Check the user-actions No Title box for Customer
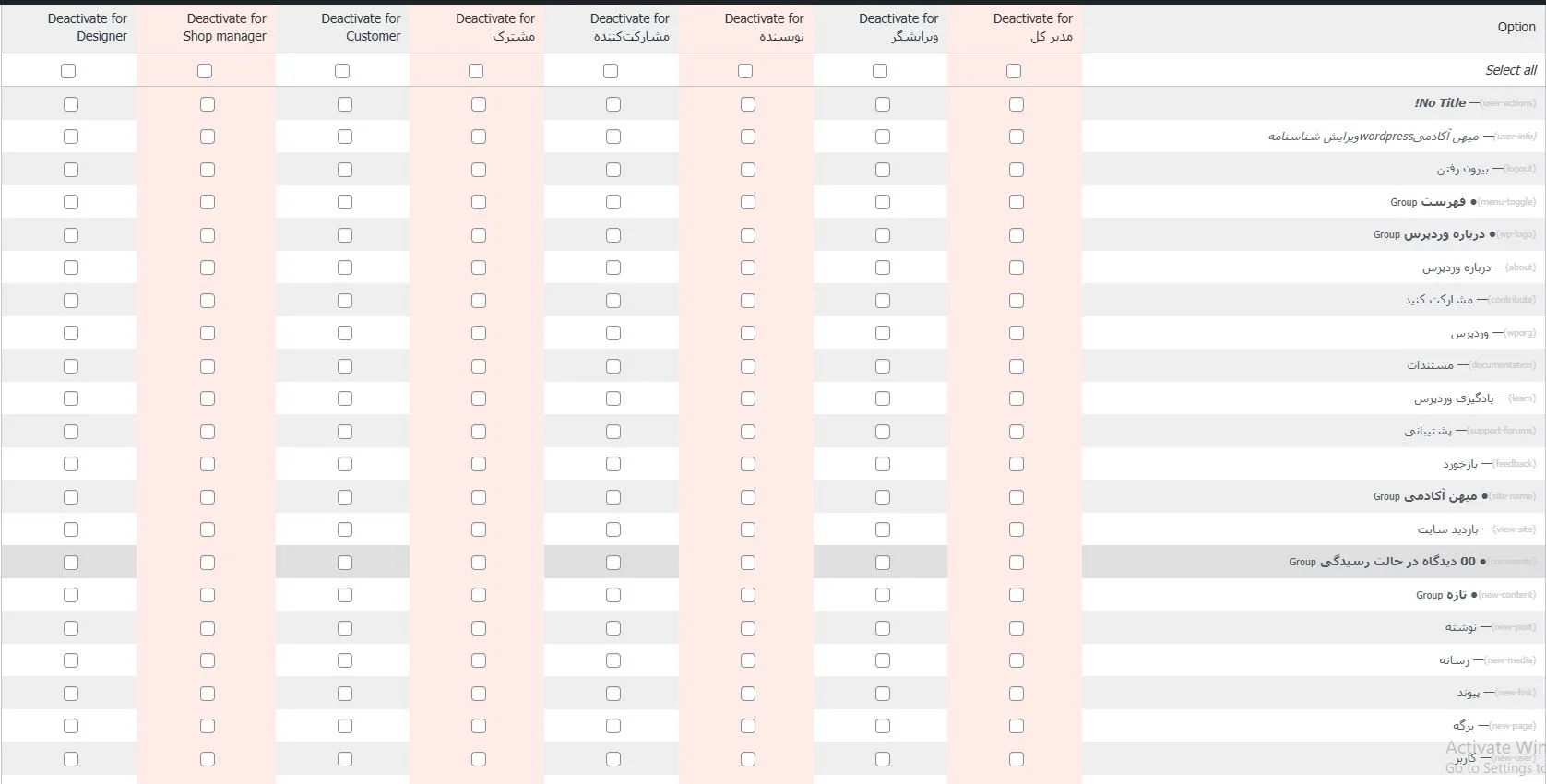 coord(345,103)
